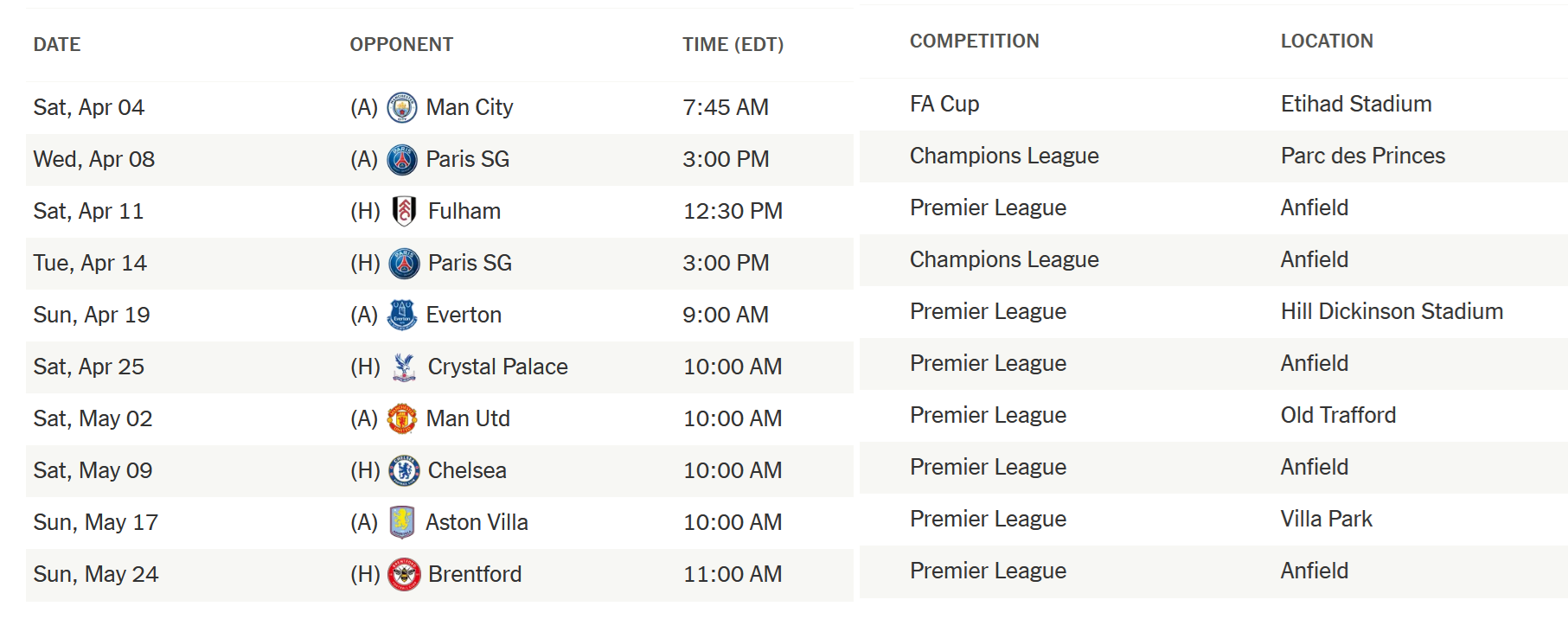The width and height of the screenshot is (1568, 619).
Task: Click the Paris SG crest on Apr 08
Action: 402,160
